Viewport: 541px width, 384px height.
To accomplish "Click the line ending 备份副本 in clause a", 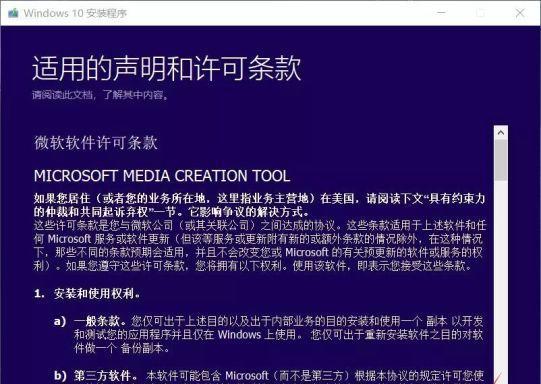I will (122, 348).
